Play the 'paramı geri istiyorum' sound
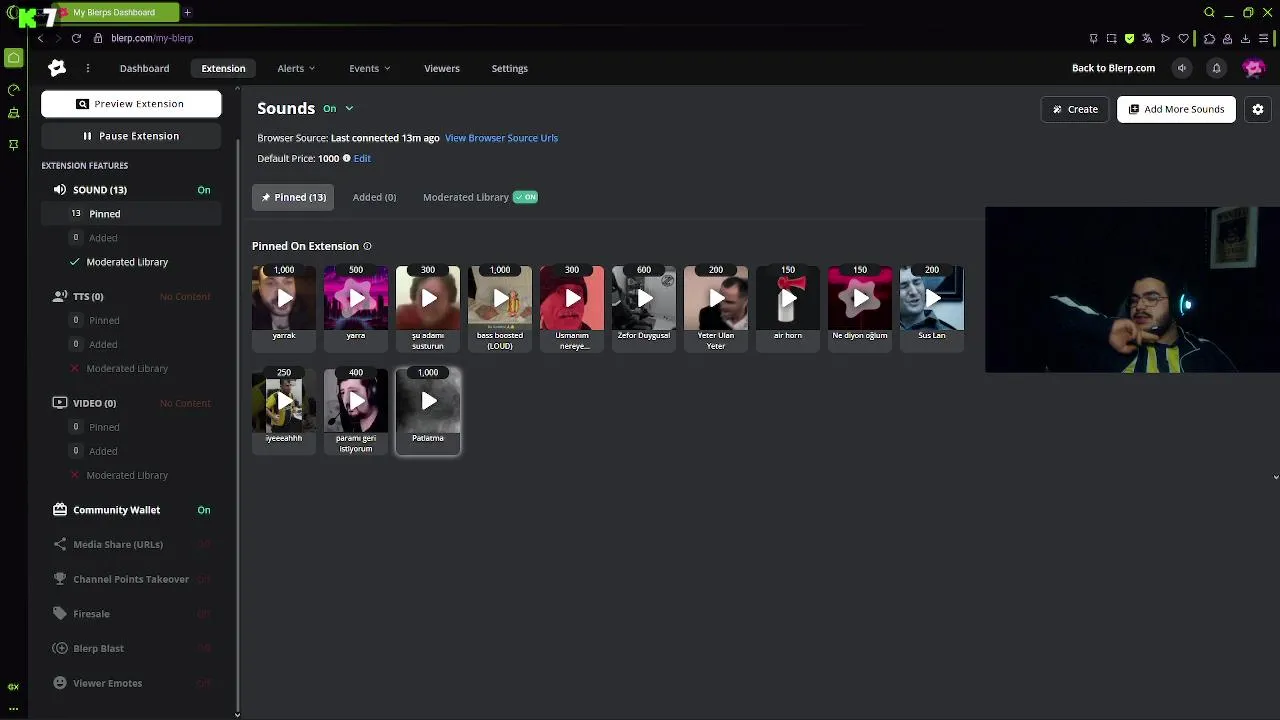 point(356,401)
